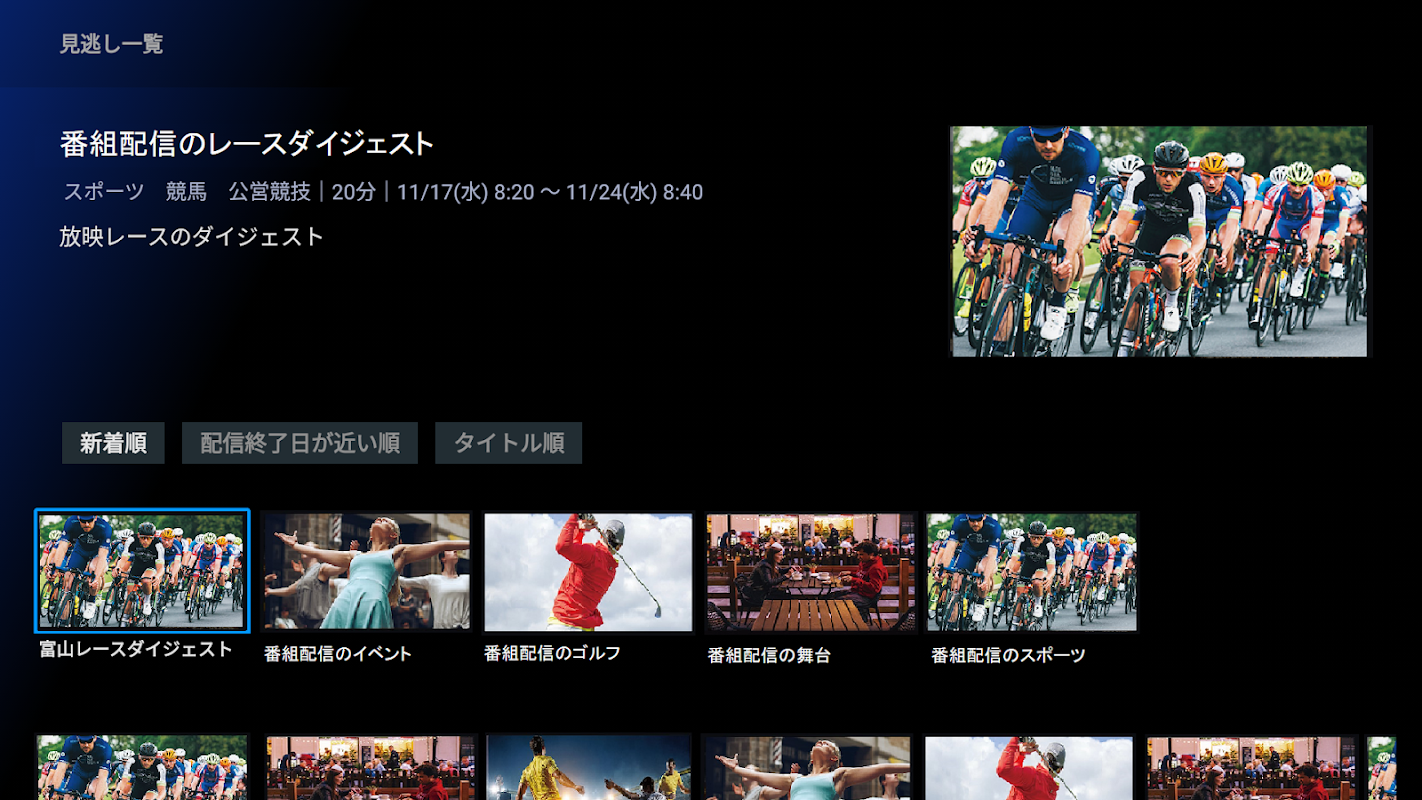Open the 番組配信のスポーツ cycling thumbnail
This screenshot has width=1422, height=800.
[x=1032, y=572]
